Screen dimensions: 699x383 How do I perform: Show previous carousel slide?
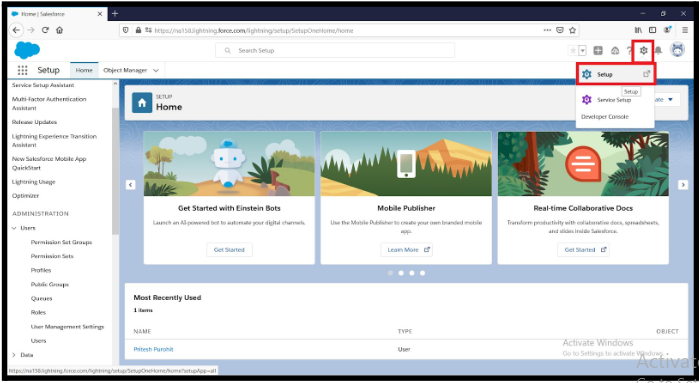point(131,185)
